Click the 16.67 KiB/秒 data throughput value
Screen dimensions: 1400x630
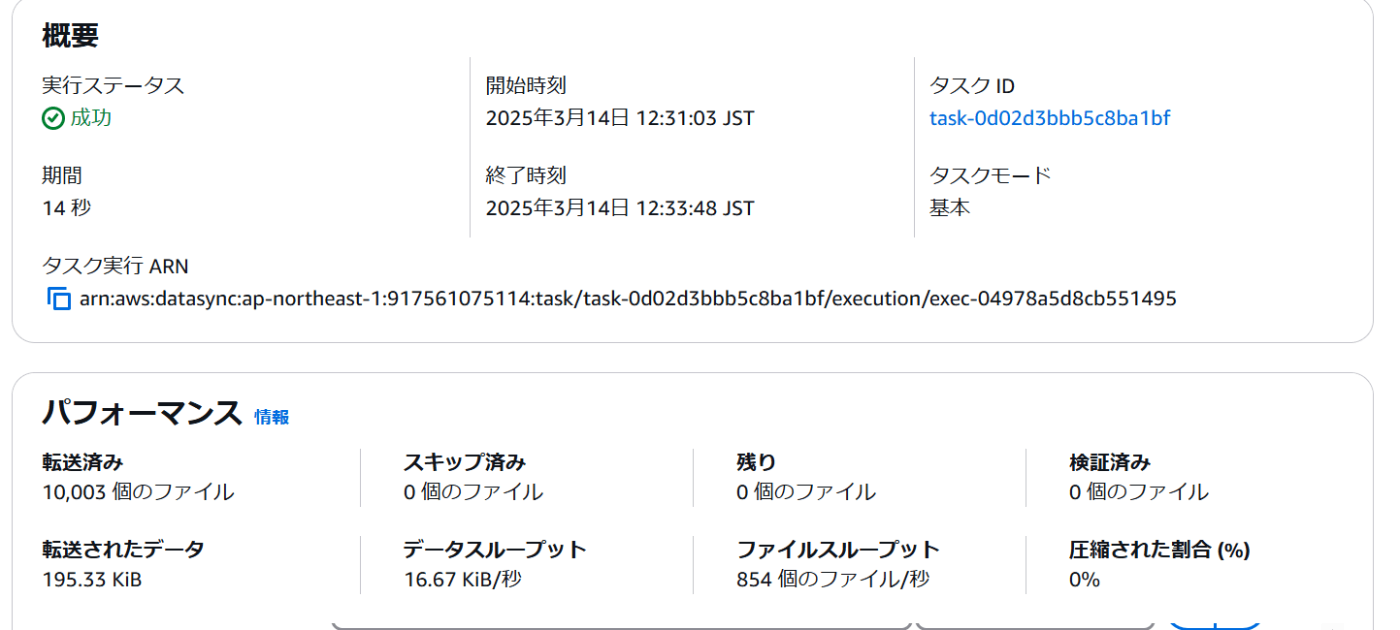(x=463, y=579)
